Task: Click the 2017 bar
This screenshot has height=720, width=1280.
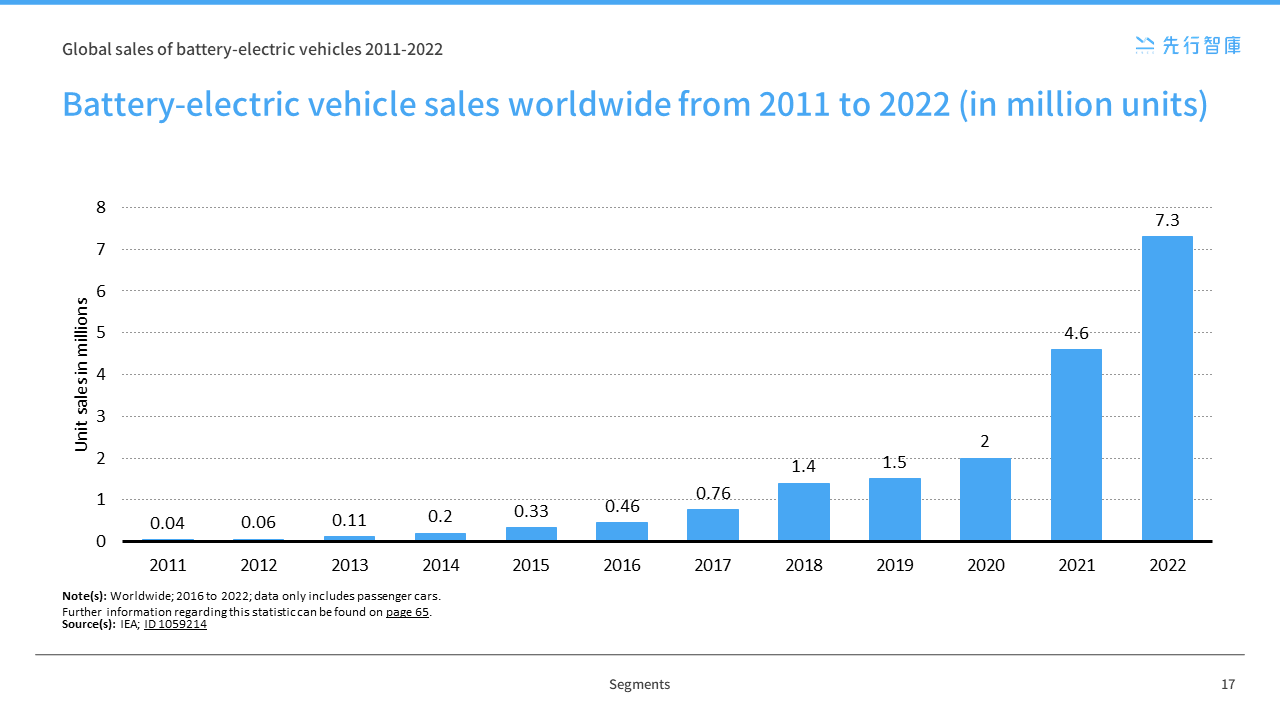Action: point(713,525)
